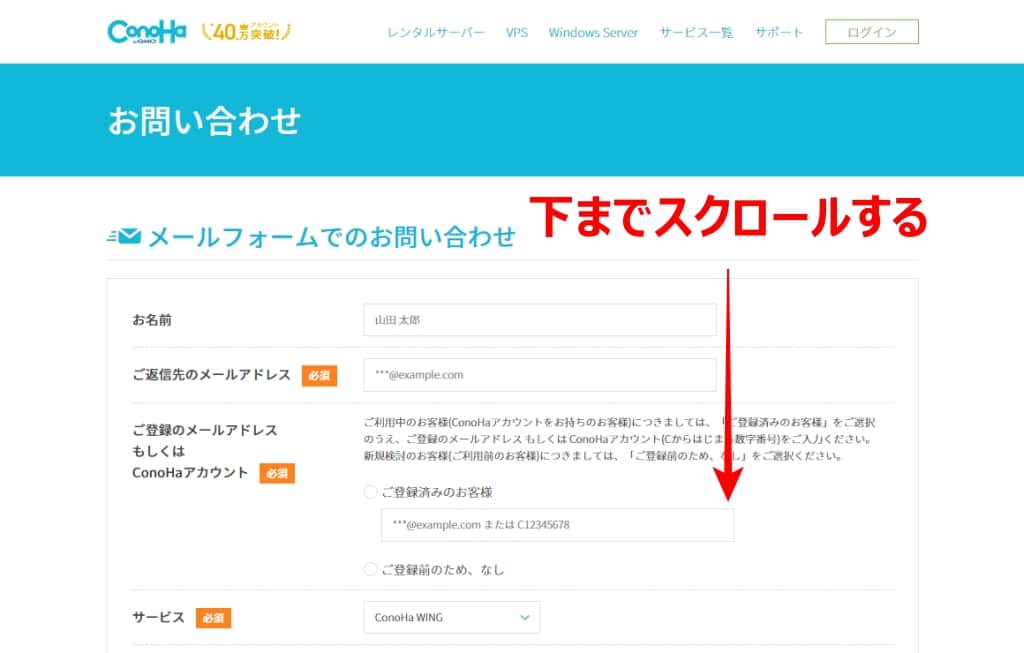Click the 40万 account achievement badge
1024x653 pixels.
click(246, 31)
